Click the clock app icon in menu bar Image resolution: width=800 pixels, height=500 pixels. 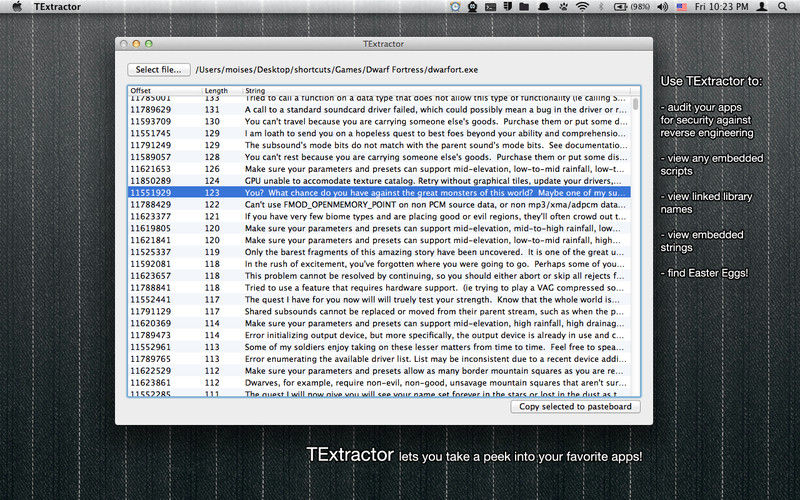coord(455,7)
